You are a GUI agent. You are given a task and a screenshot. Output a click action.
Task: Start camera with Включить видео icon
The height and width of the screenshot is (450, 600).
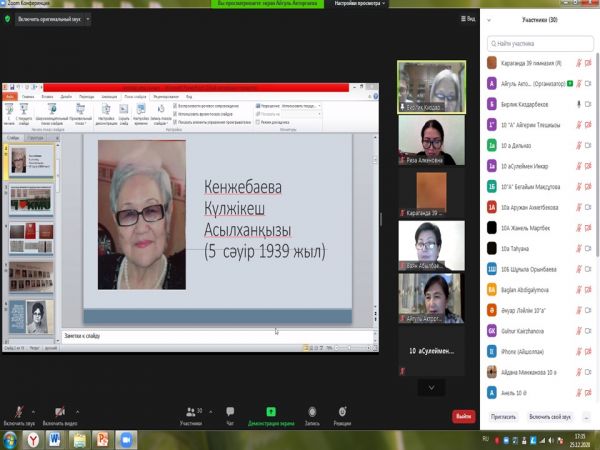click(60, 411)
